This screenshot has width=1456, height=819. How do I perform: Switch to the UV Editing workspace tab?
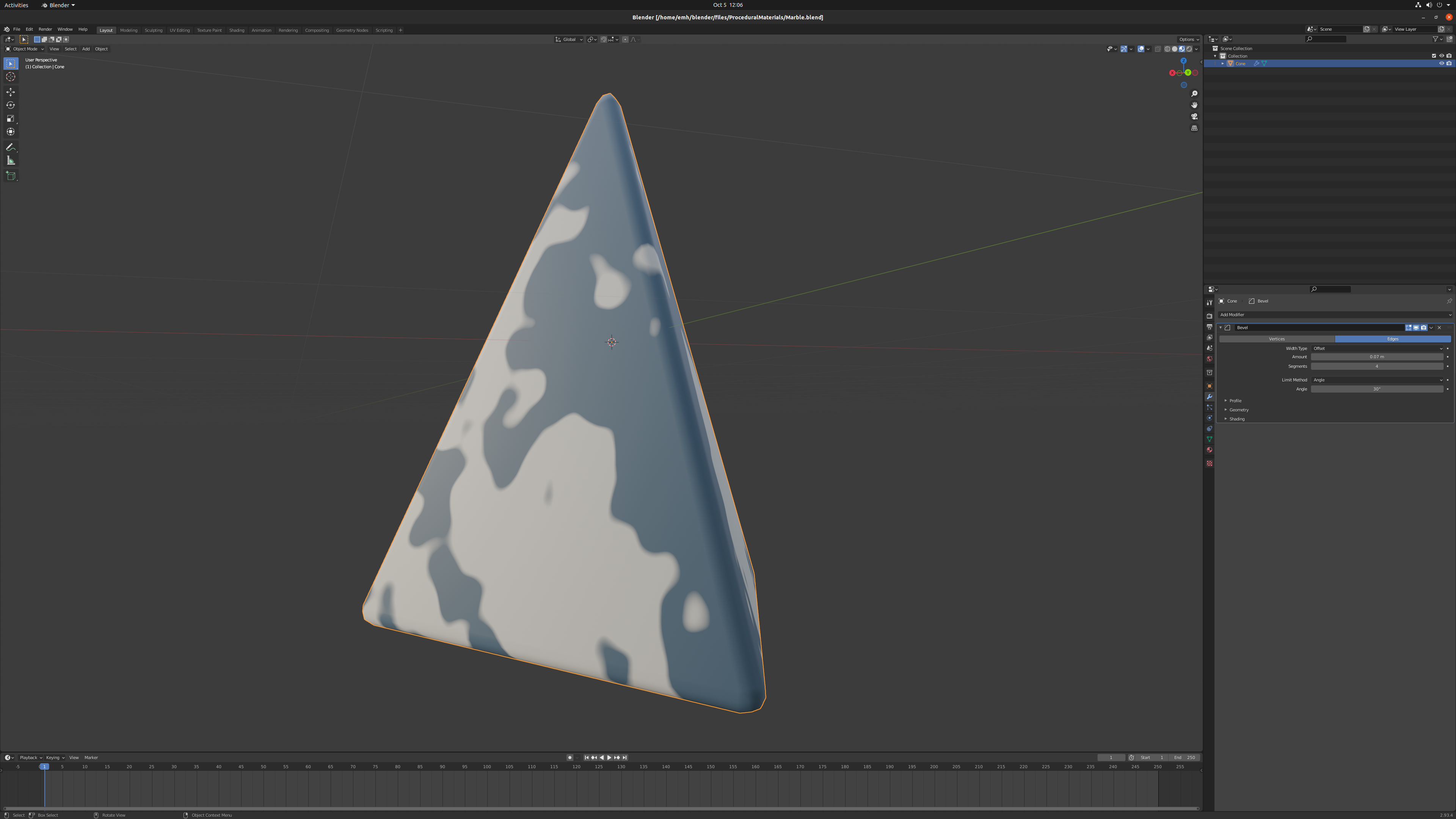coord(180,30)
